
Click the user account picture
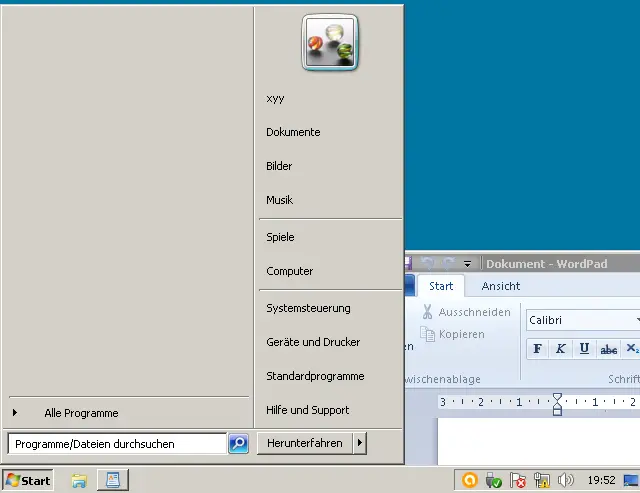tap(330, 43)
